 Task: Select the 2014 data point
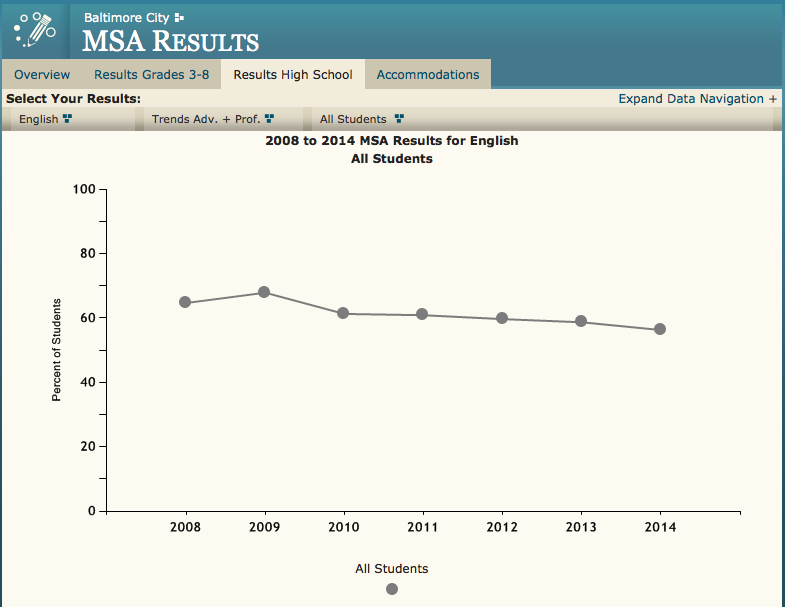tap(660, 329)
